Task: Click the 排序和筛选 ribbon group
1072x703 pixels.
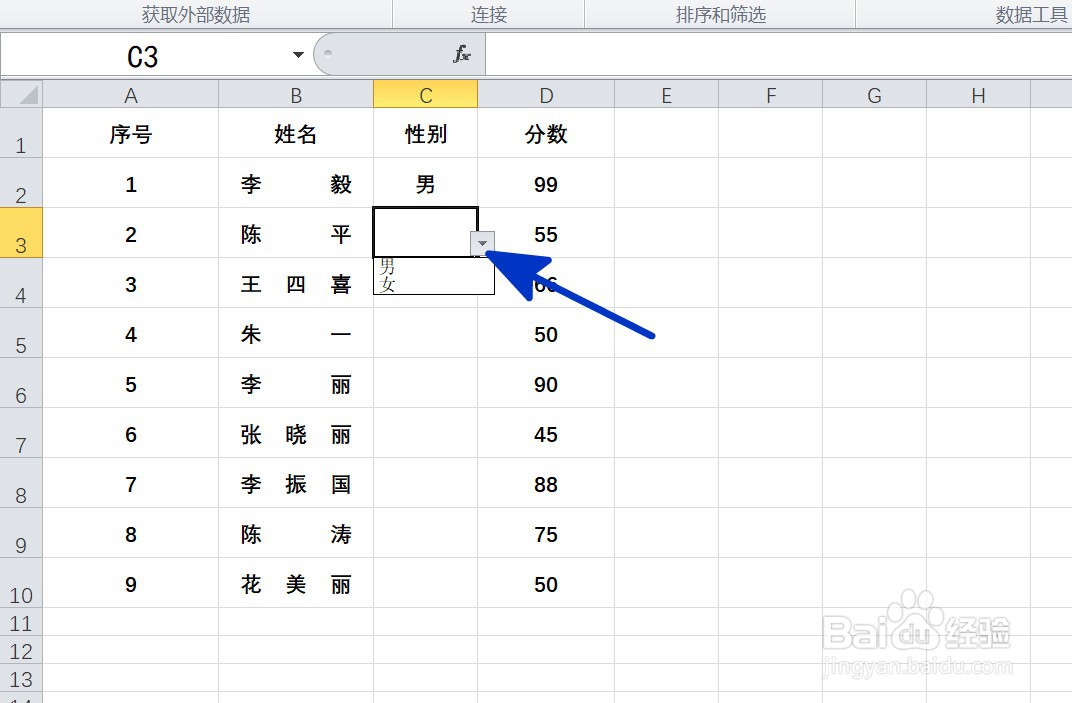Action: pyautogui.click(x=720, y=14)
